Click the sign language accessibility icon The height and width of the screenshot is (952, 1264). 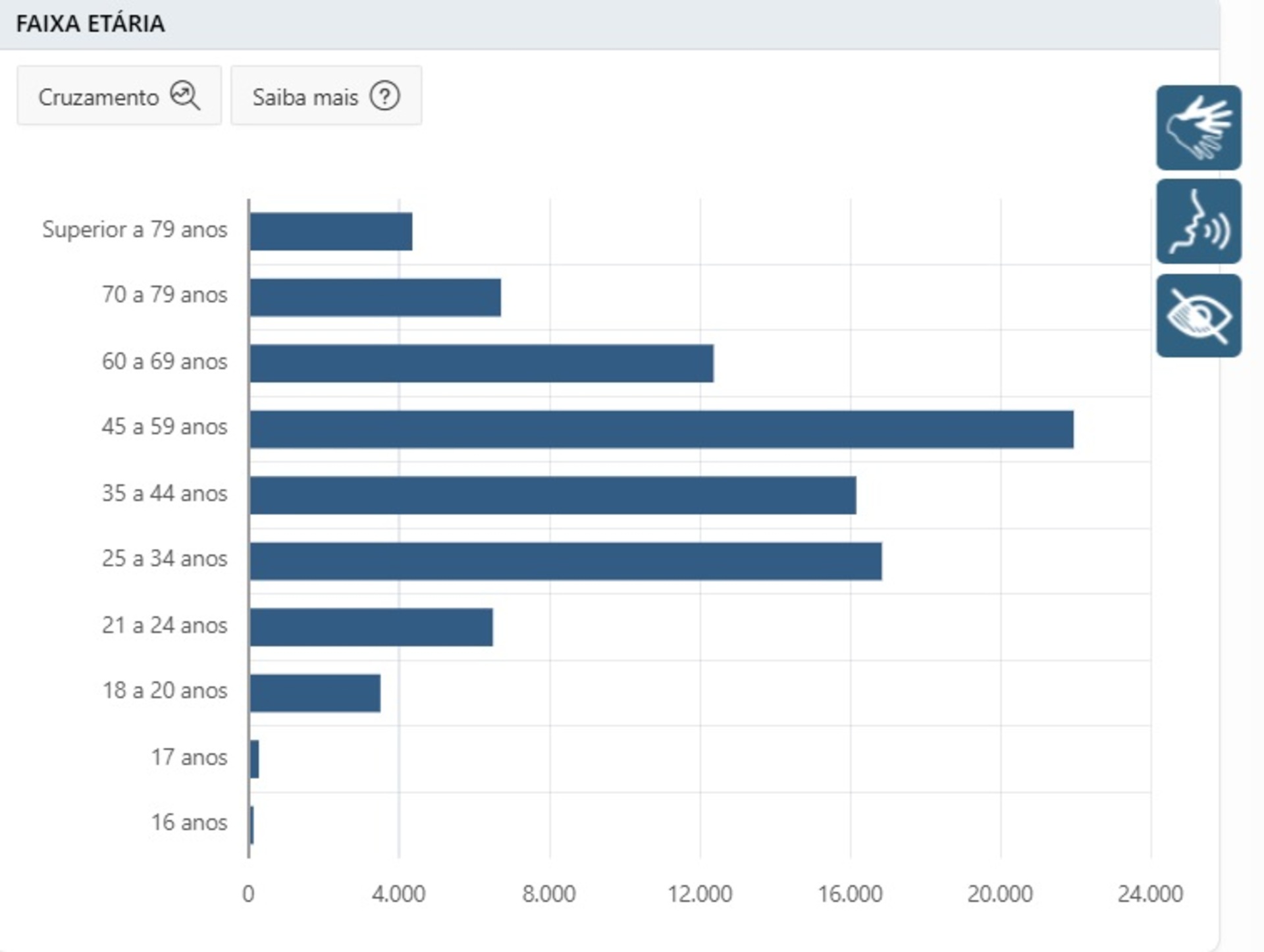coord(1198,128)
